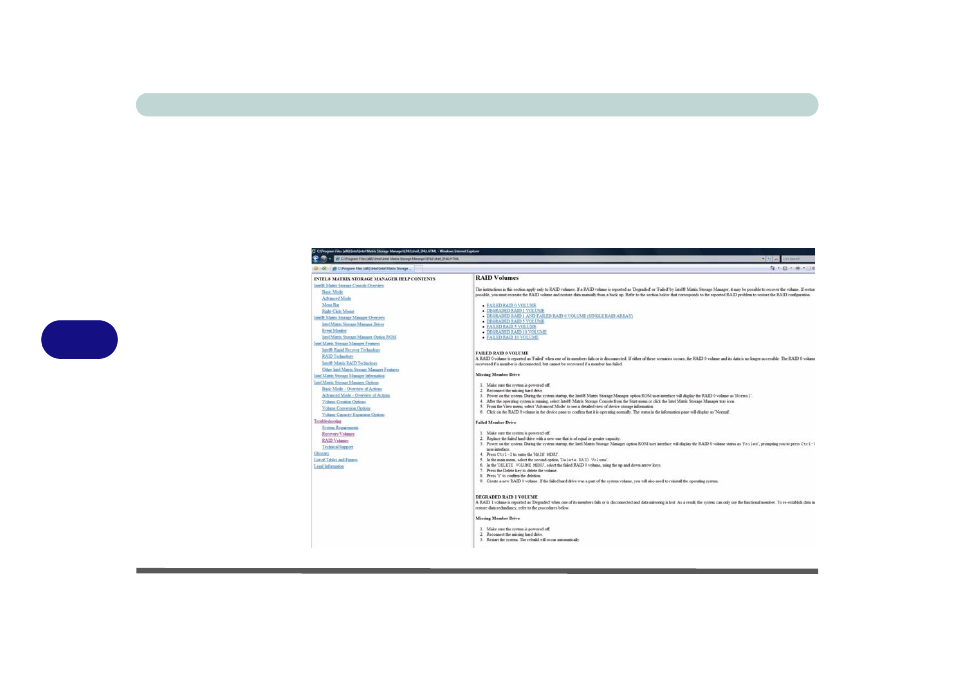Open Intel Matrix Storage Manager Overview link

click(349, 318)
